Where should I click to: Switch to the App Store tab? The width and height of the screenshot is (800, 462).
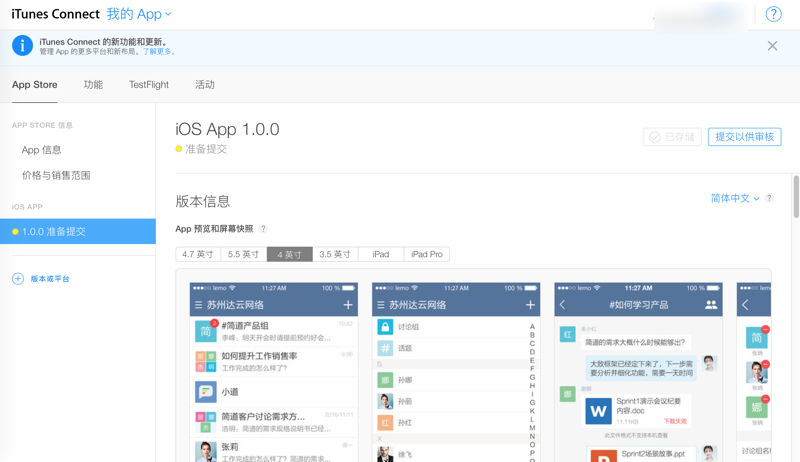[34, 85]
